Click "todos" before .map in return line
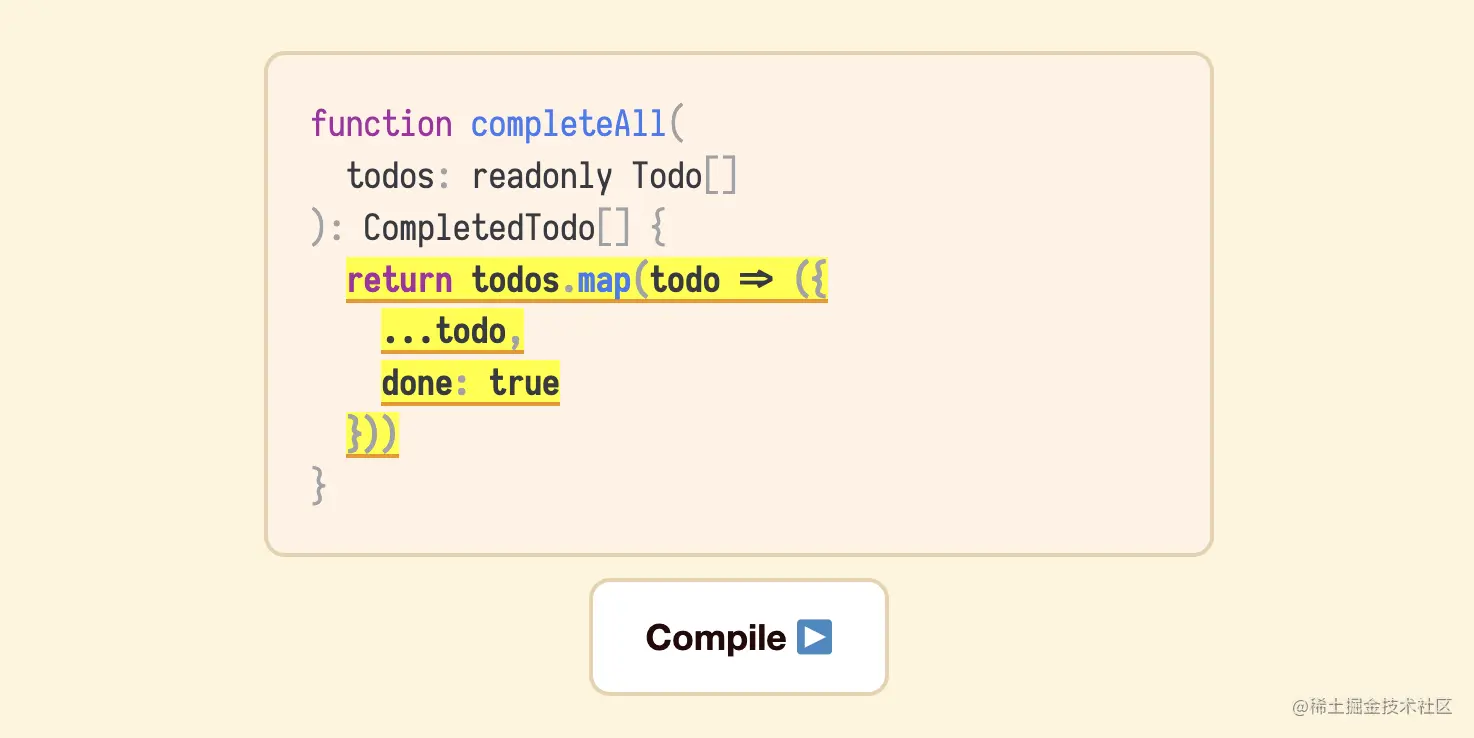Viewport: 1474px width, 738px height. (515, 280)
